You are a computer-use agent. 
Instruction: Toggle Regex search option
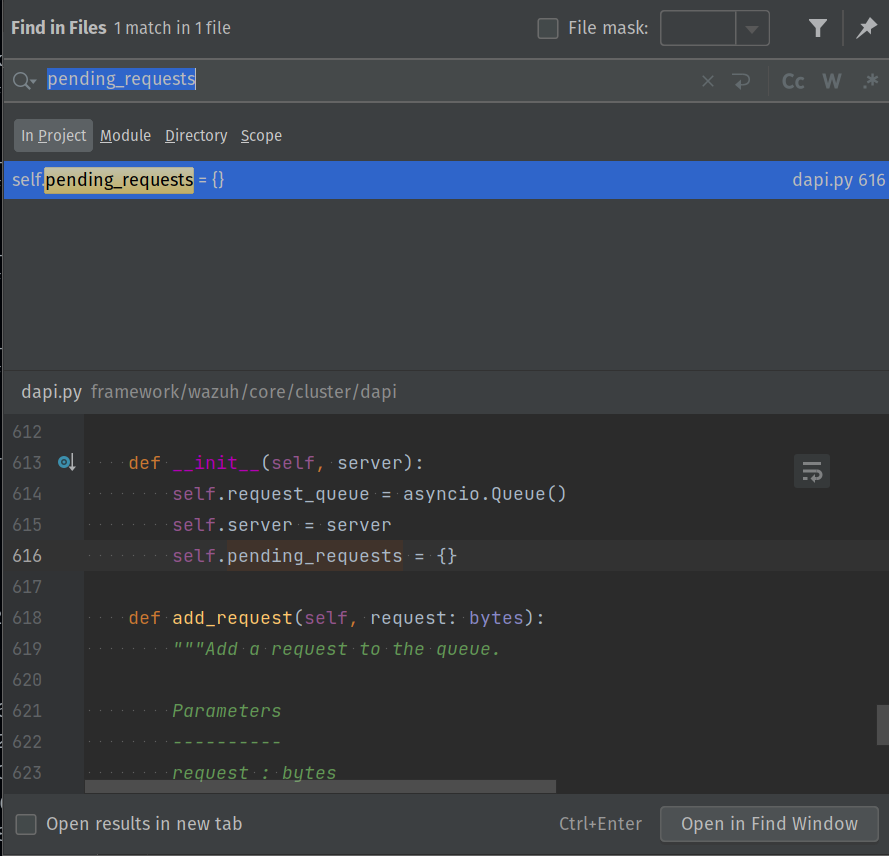870,82
